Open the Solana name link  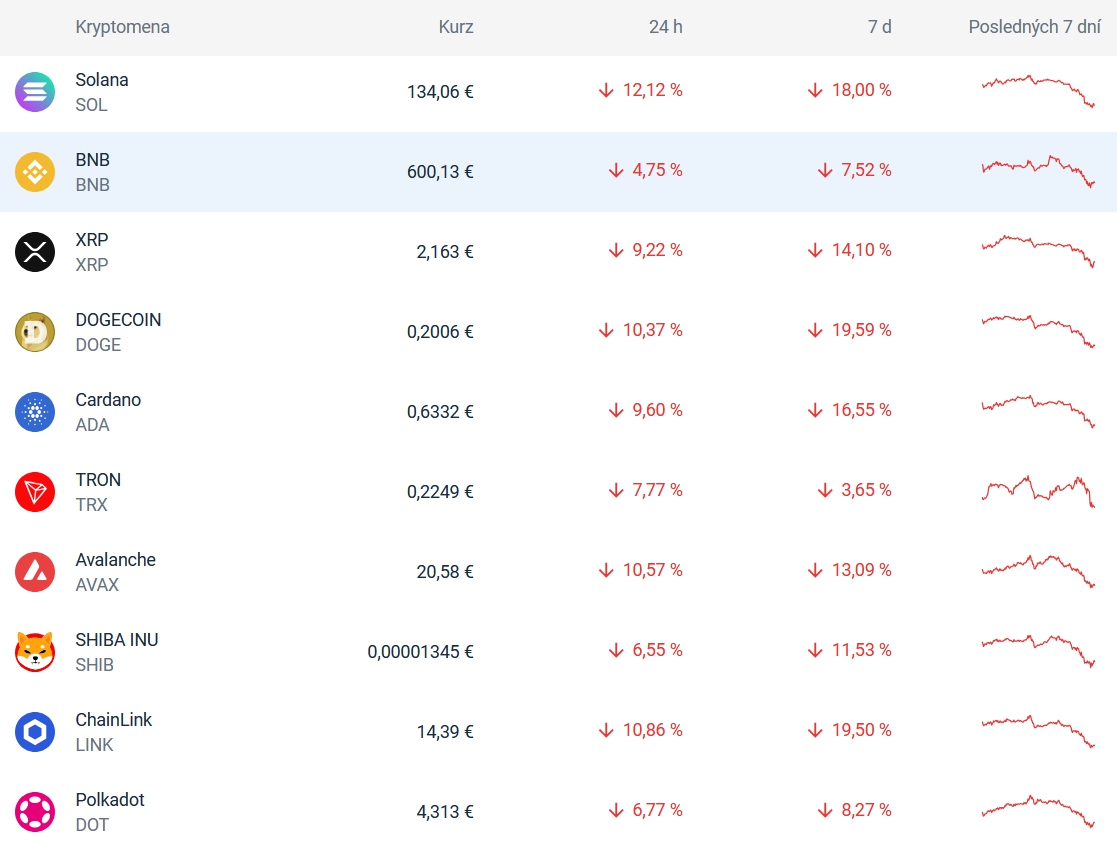click(102, 80)
